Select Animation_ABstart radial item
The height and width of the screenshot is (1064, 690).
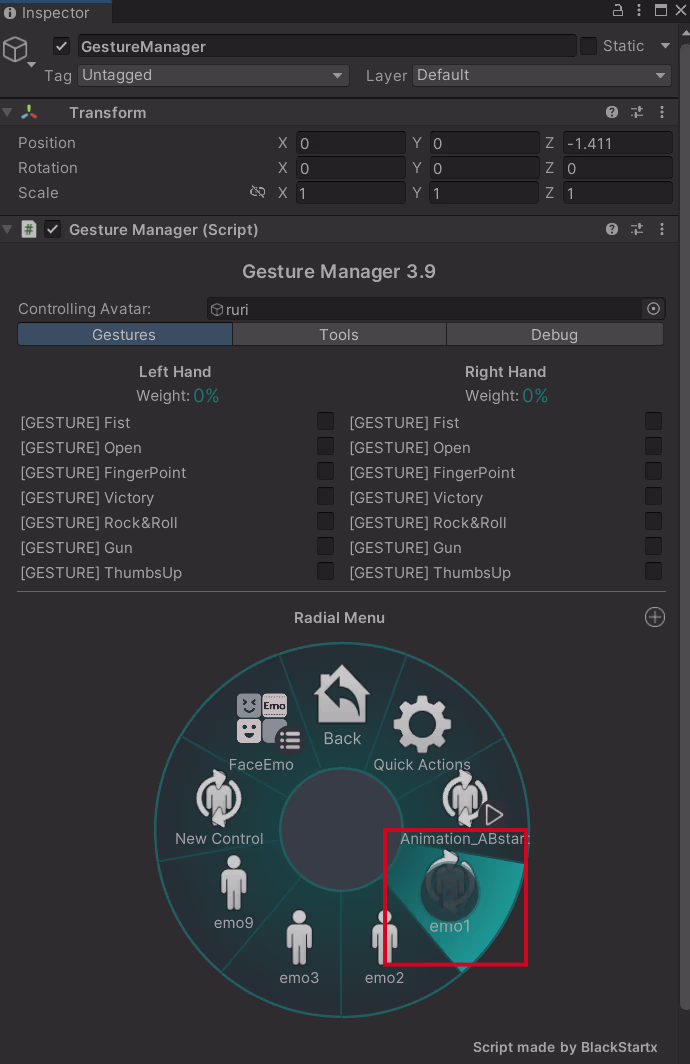tap(465, 809)
